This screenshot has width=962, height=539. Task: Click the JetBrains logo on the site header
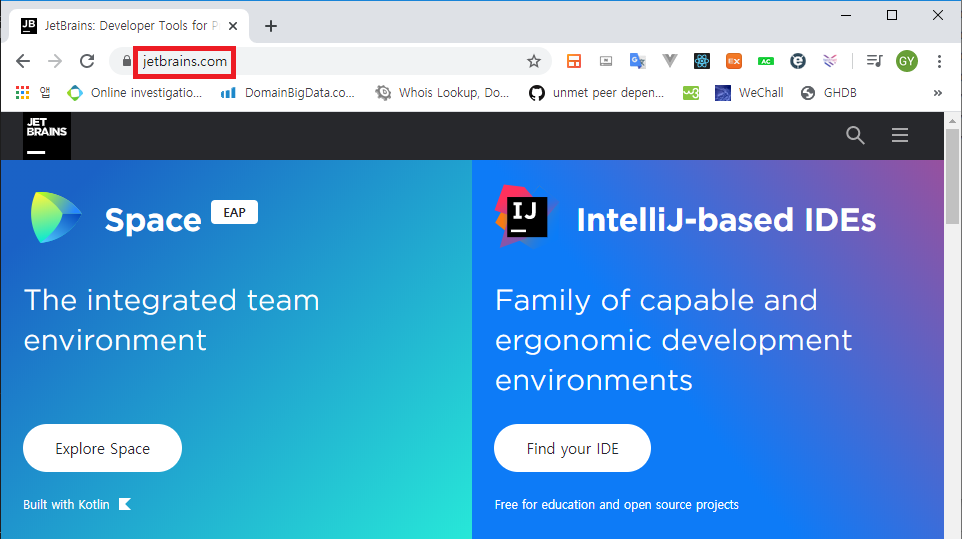(x=47, y=136)
